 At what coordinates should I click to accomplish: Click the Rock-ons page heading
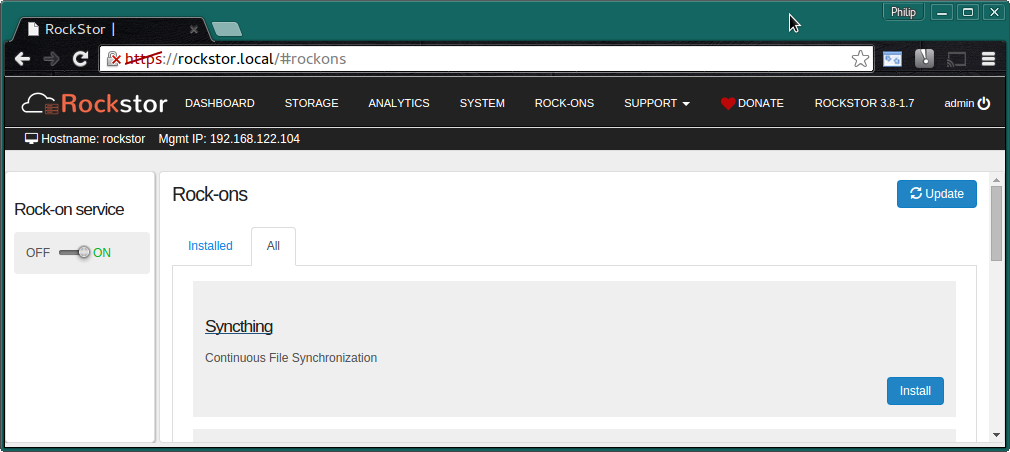[x=210, y=194]
